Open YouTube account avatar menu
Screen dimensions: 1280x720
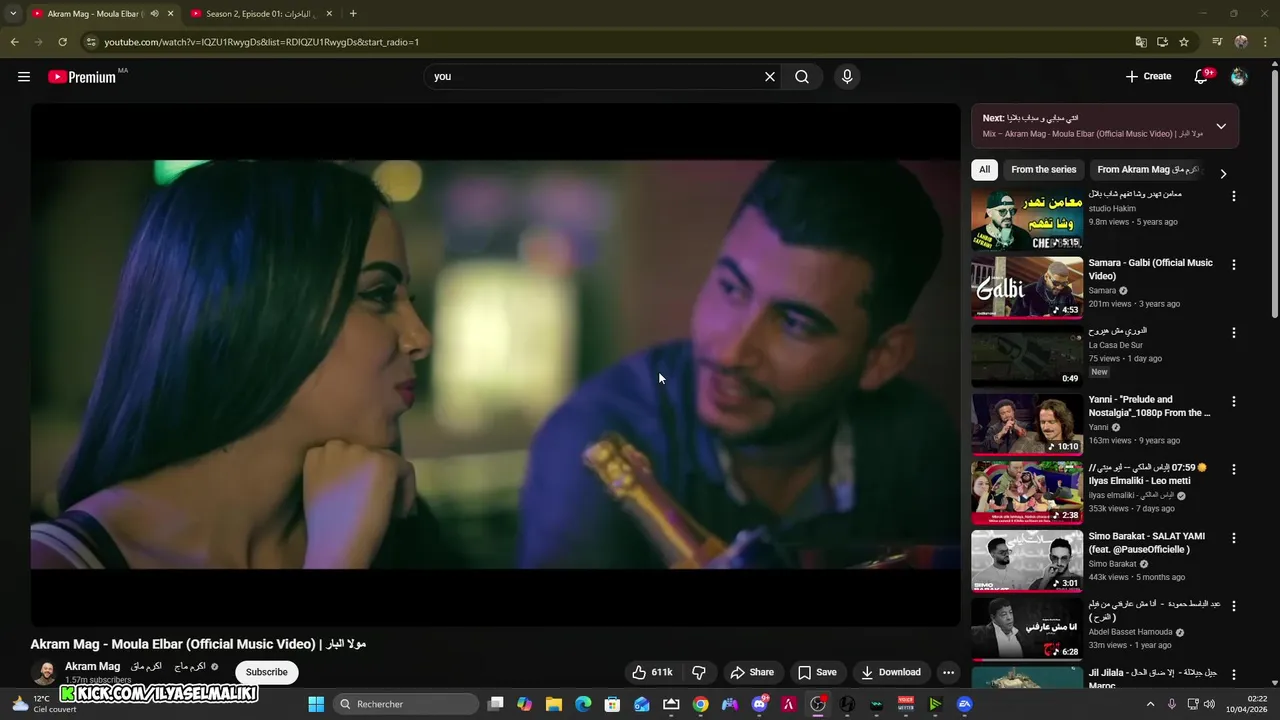1239,77
